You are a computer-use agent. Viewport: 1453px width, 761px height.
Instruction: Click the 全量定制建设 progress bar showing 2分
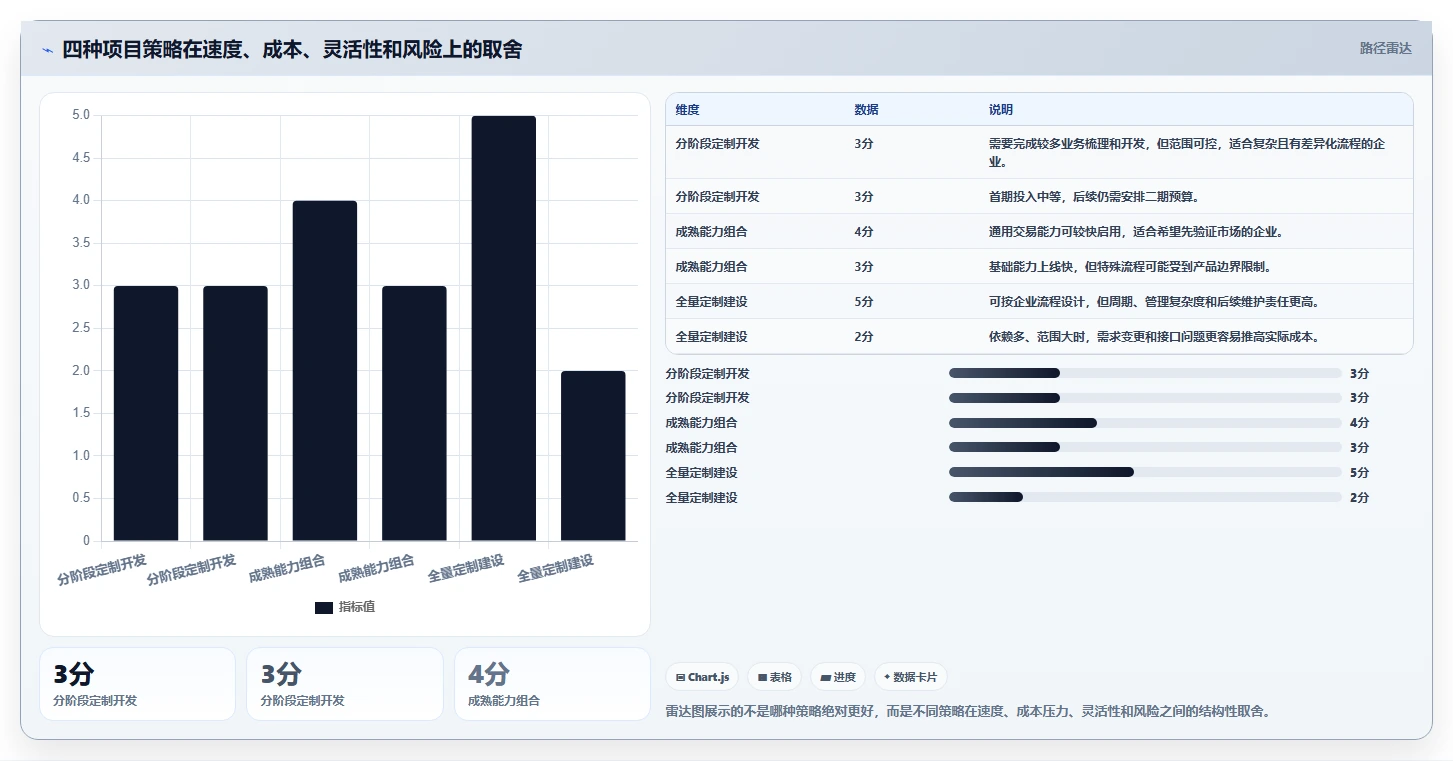(x=1145, y=497)
